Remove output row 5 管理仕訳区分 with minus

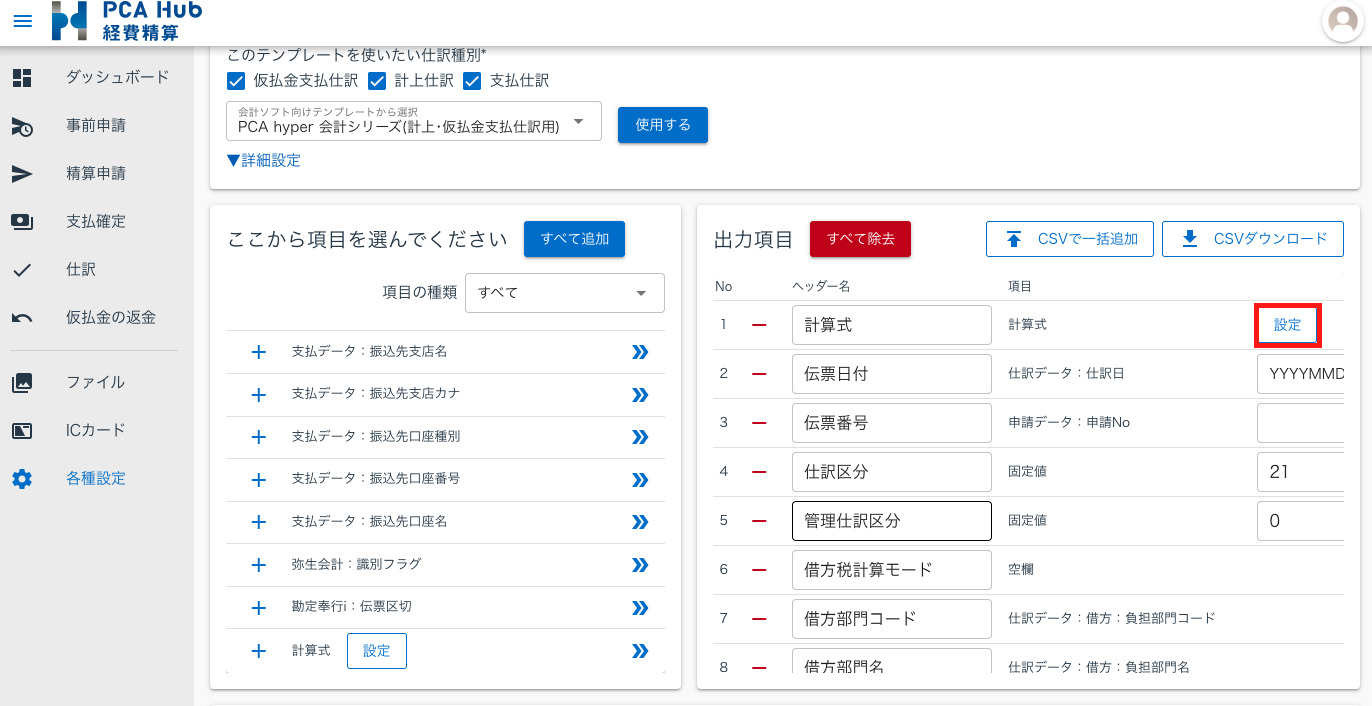tap(759, 521)
